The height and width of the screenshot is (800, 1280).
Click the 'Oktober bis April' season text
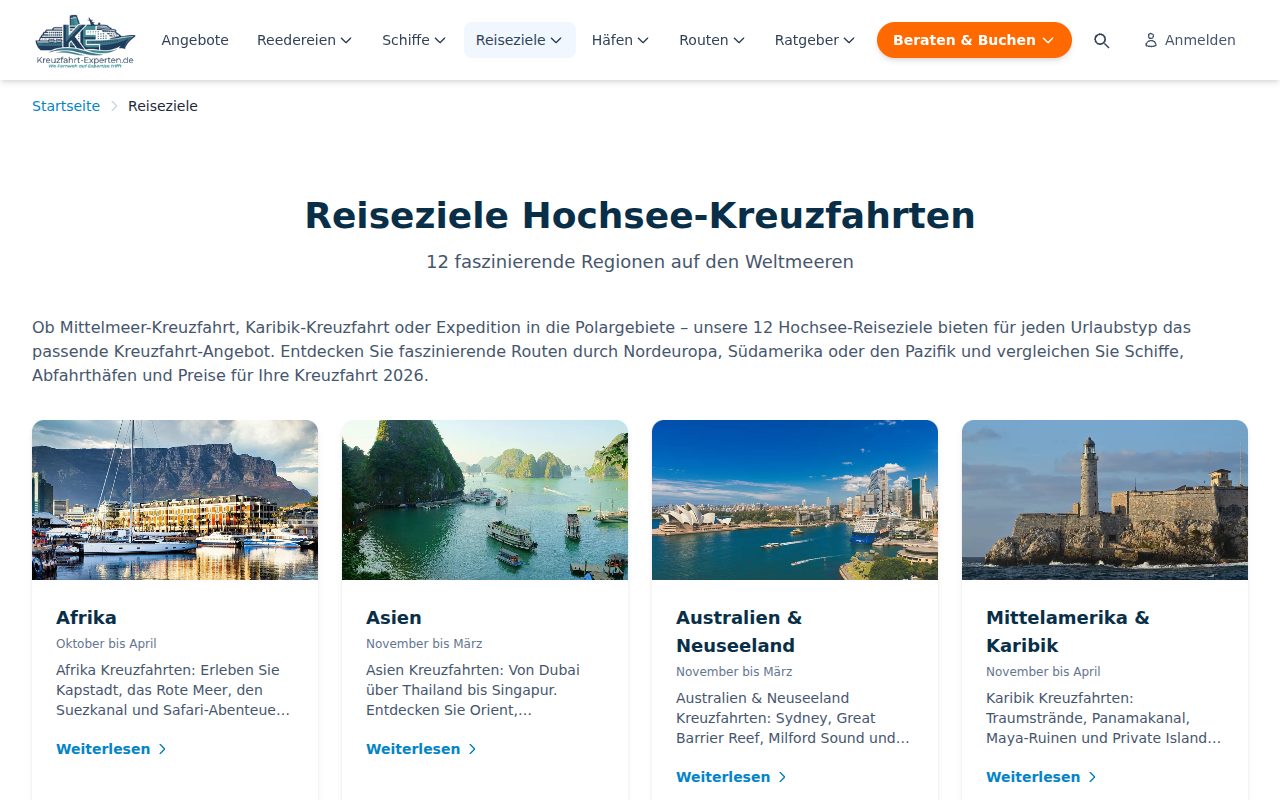(x=106, y=644)
